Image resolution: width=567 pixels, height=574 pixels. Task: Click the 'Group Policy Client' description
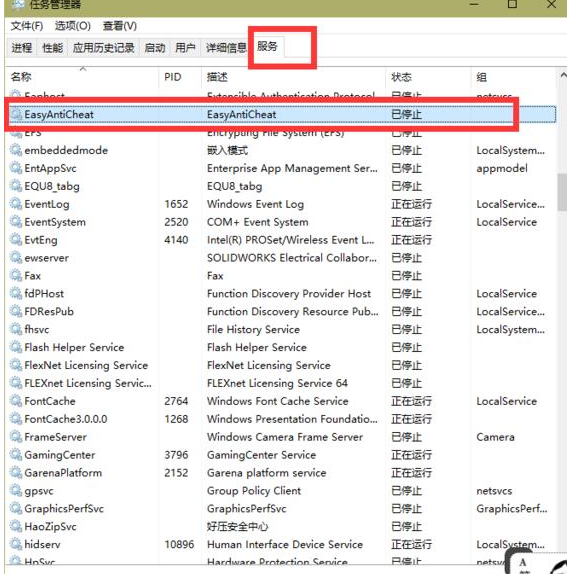click(254, 491)
